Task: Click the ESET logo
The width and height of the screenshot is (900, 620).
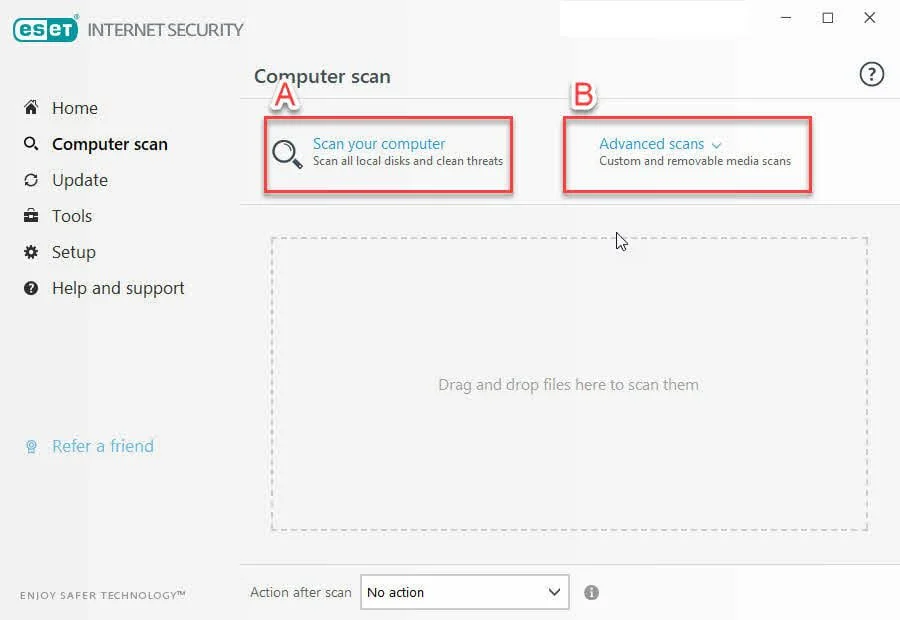Action: pos(46,29)
